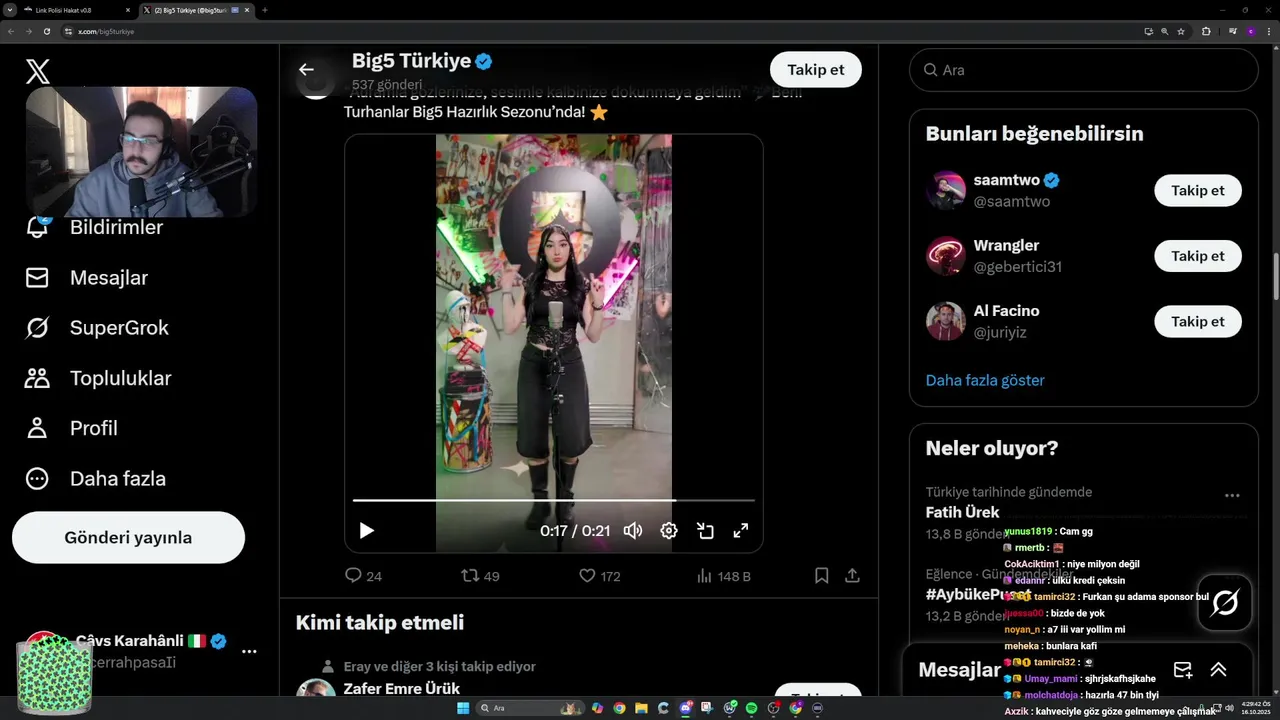Viewport: 1280px width, 720px height.
Task: Open Mesajlar envelope in sidebar
Action: (37, 278)
